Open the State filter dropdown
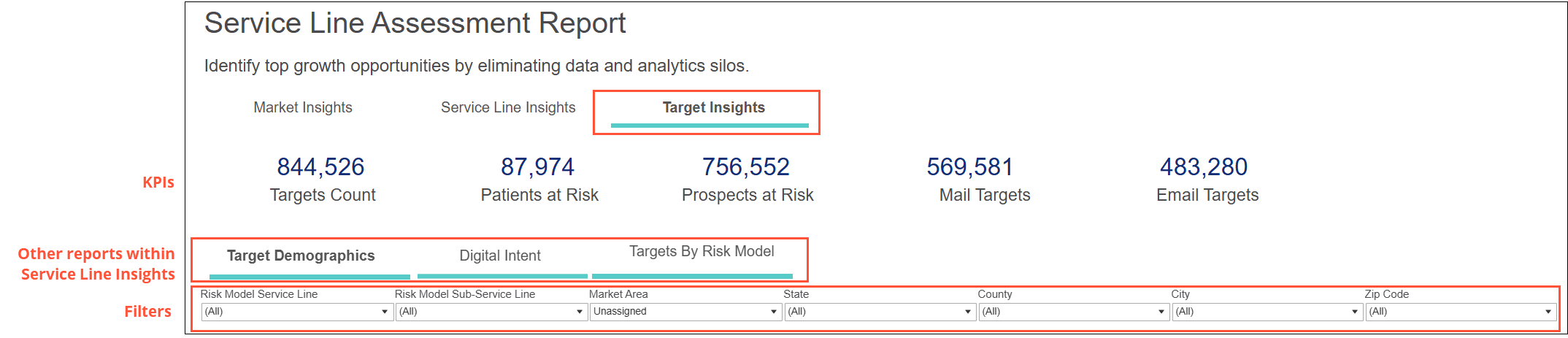The height and width of the screenshot is (338, 1568). [879, 312]
